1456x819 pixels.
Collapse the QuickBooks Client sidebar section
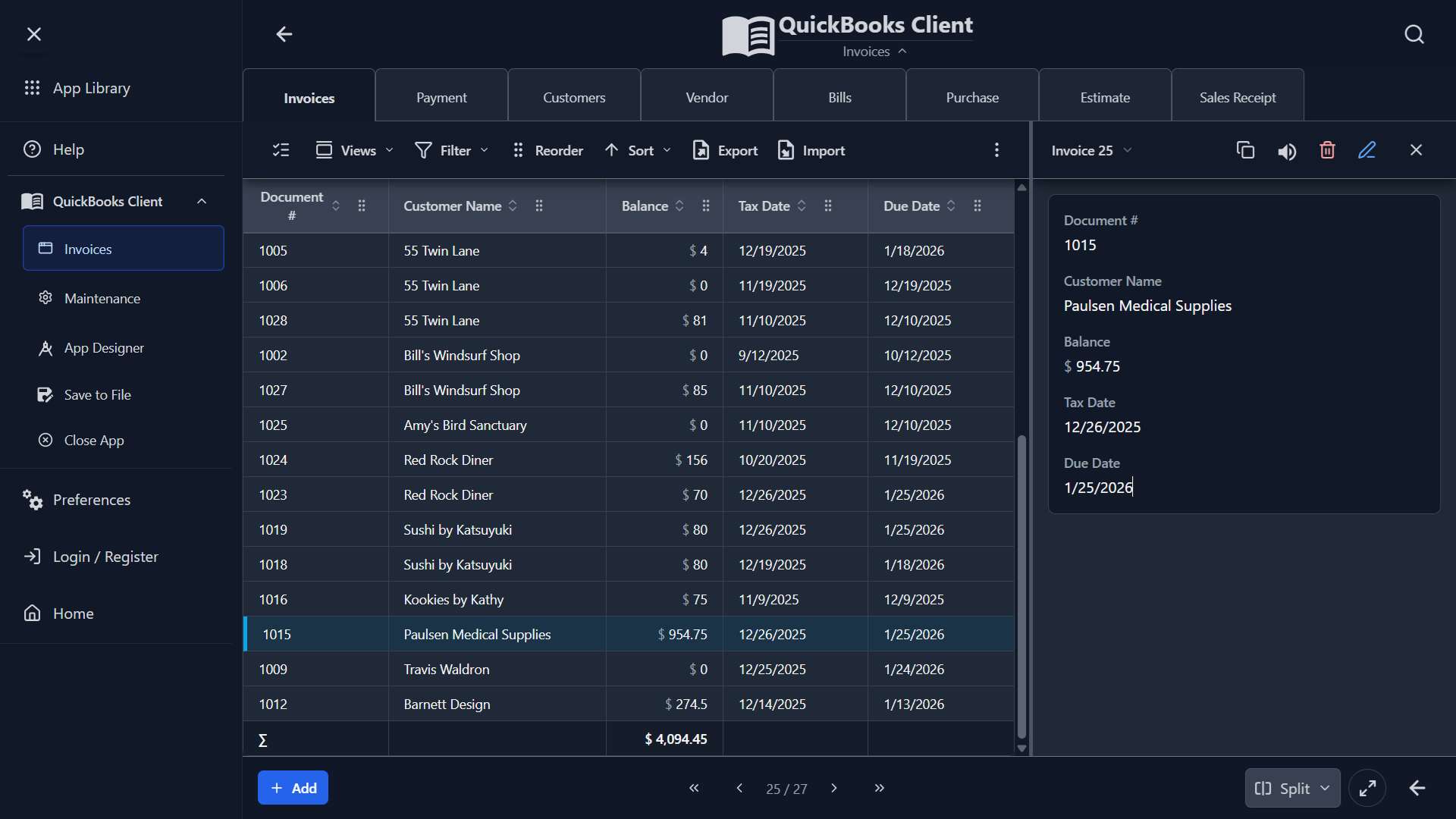tap(202, 201)
